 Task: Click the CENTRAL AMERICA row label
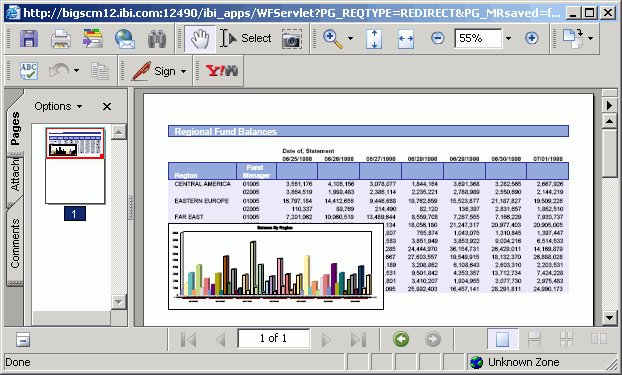pyautogui.click(x=202, y=184)
